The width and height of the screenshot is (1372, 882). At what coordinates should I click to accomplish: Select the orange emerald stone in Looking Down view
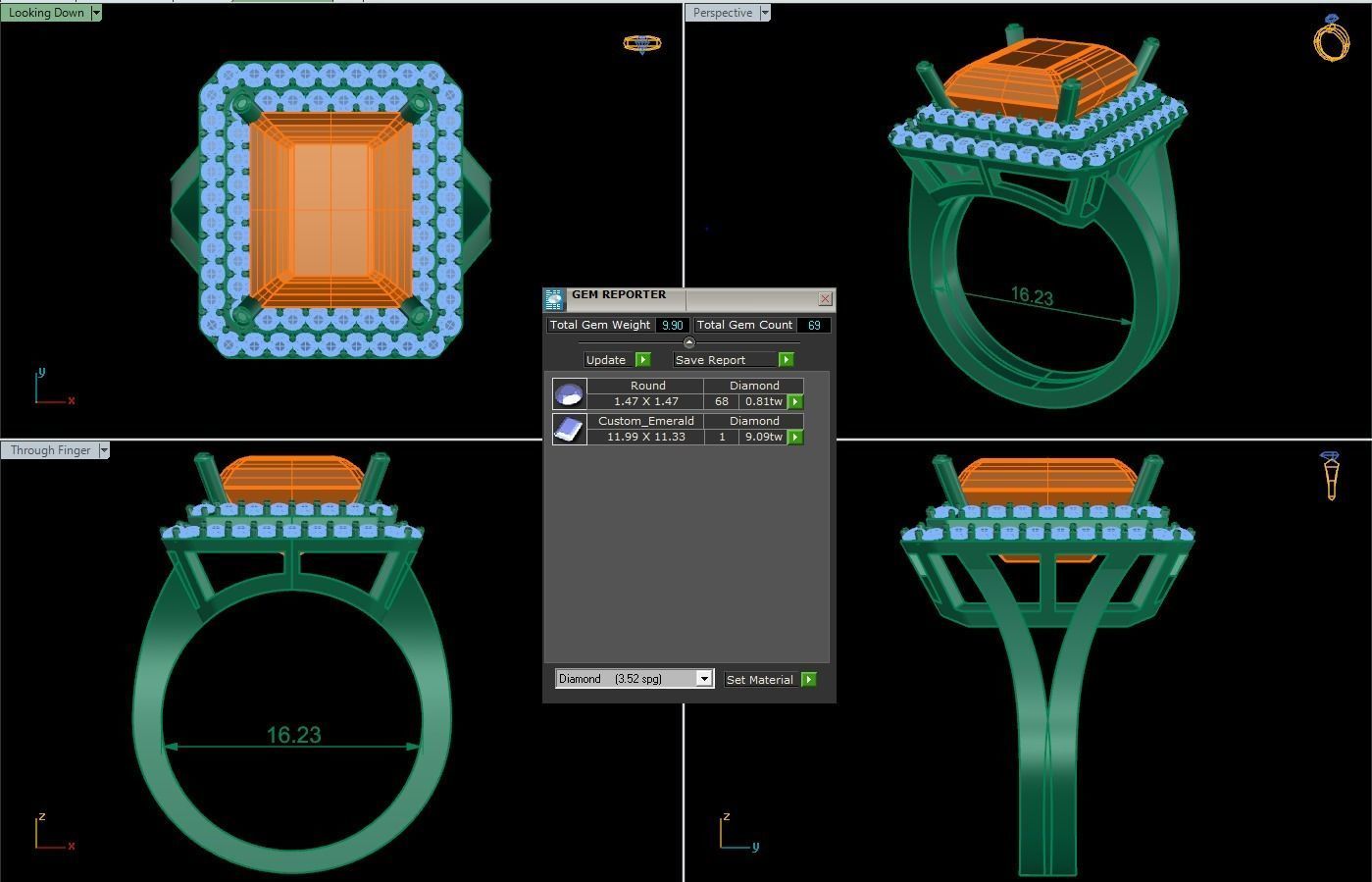point(330,208)
